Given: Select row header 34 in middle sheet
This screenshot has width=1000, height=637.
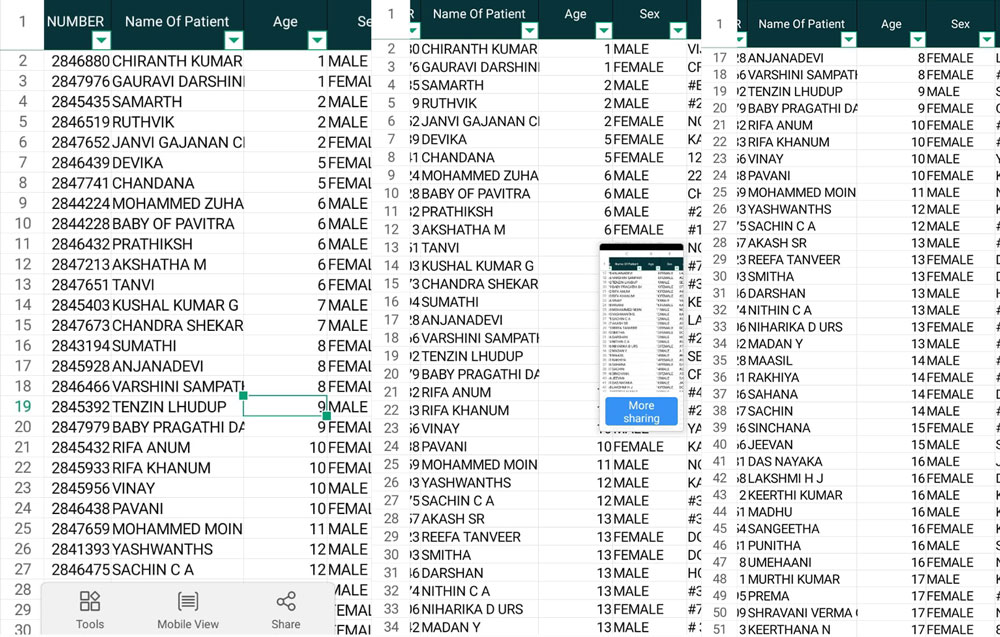Looking at the screenshot, I should click(x=391, y=627).
